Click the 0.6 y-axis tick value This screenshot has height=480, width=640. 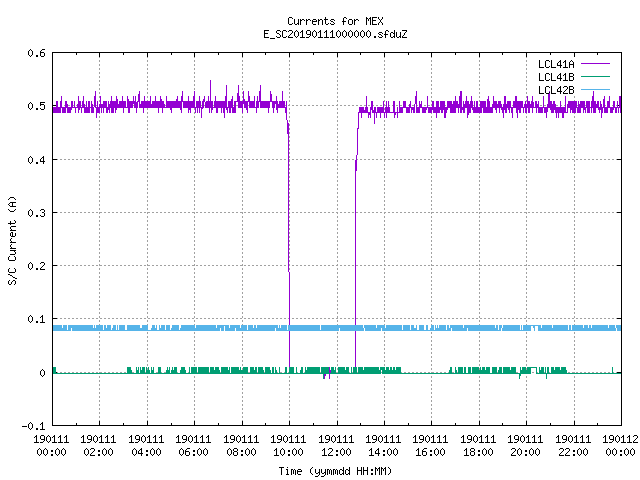coord(36,53)
